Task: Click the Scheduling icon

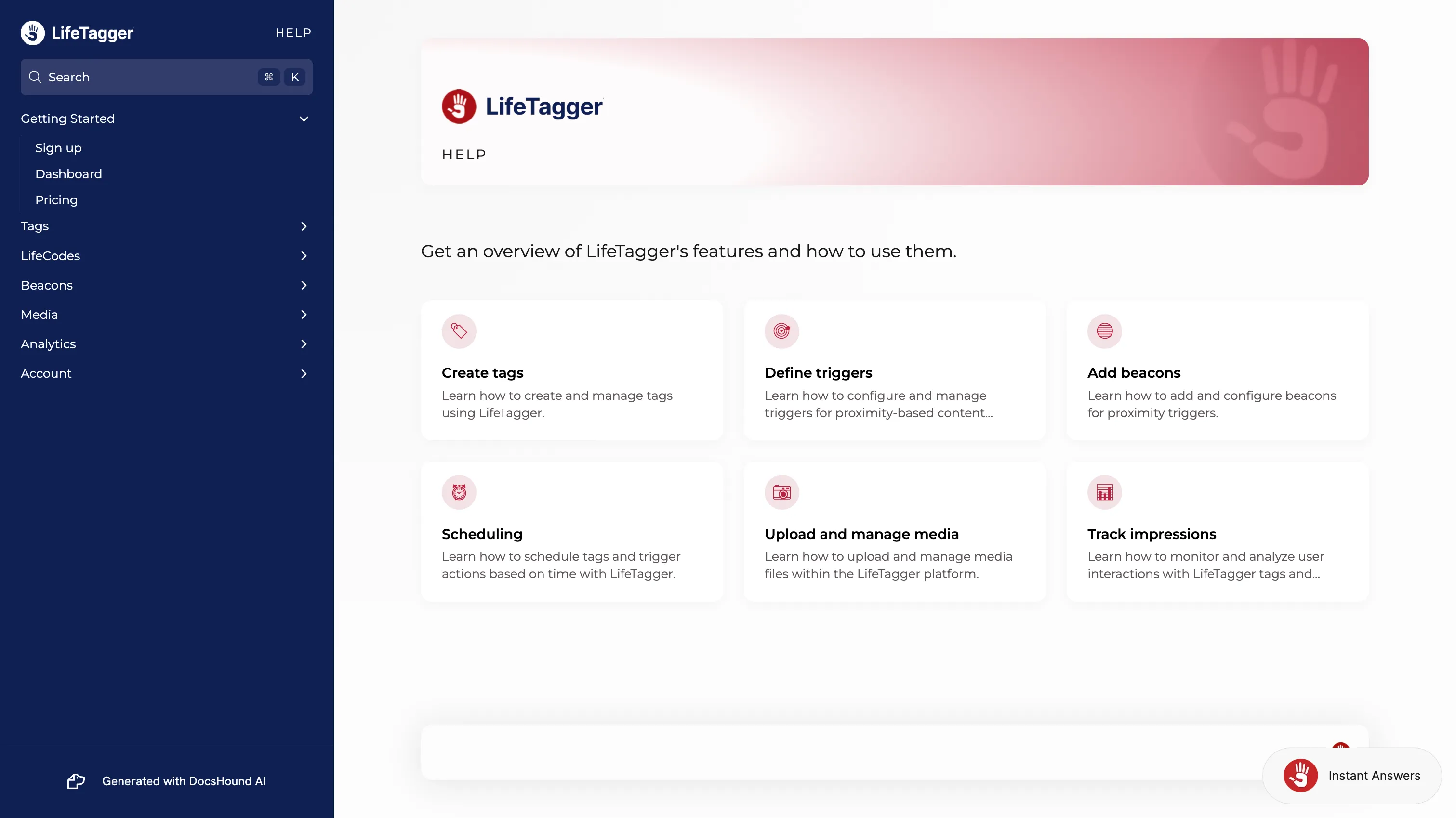Action: click(459, 492)
